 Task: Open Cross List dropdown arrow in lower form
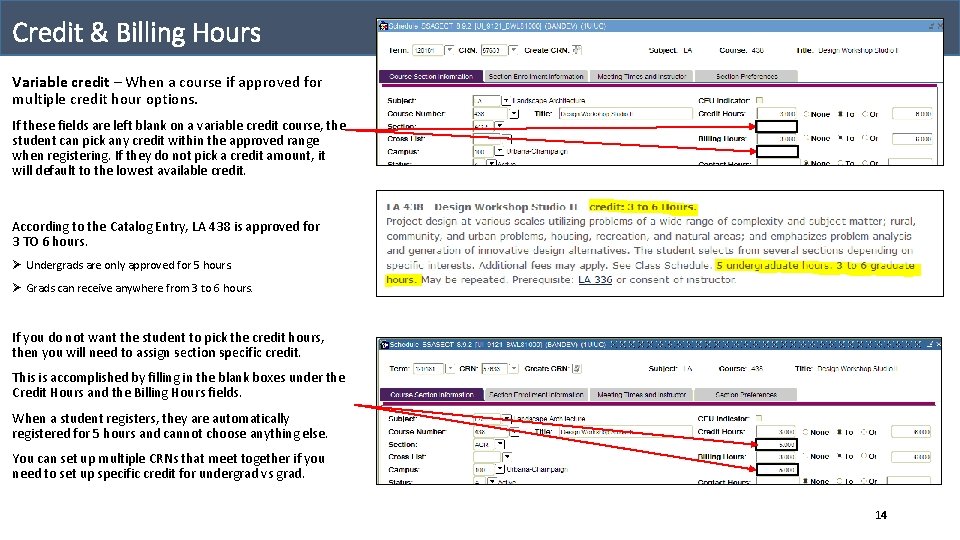click(506, 457)
